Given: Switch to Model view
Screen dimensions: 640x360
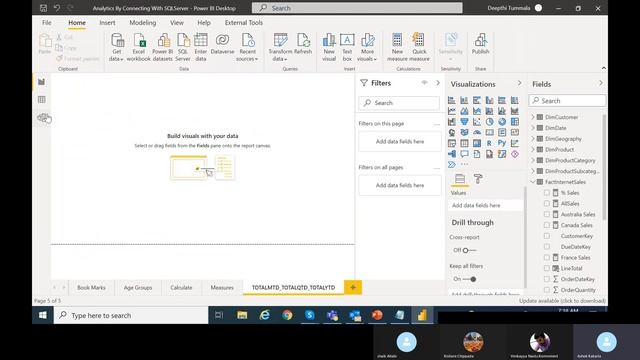Looking at the screenshot, I should pyautogui.click(x=42, y=118).
